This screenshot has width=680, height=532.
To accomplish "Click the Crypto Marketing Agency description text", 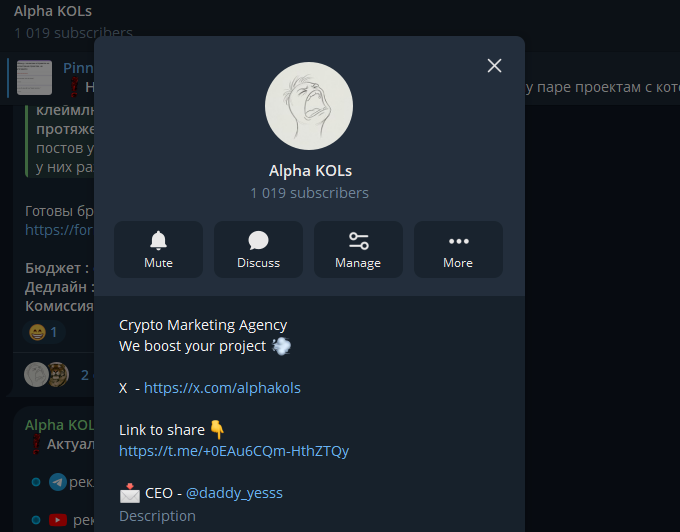I will pos(203,325).
